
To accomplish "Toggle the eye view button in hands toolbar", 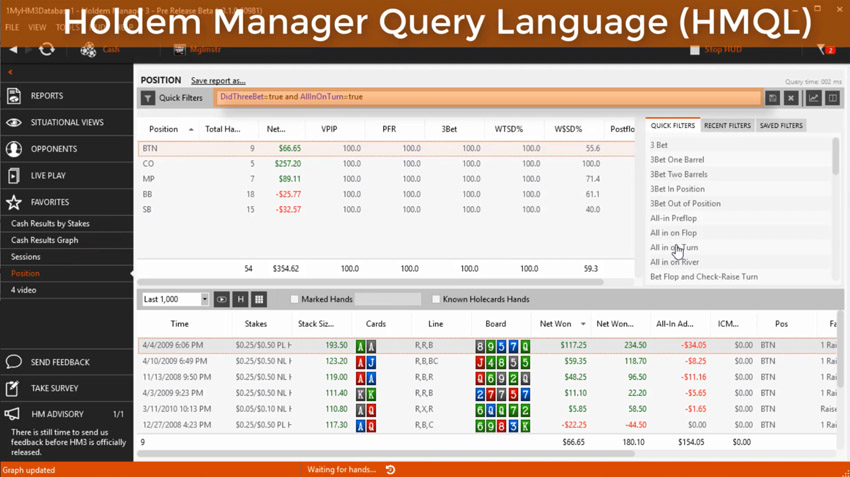I will pos(221,299).
